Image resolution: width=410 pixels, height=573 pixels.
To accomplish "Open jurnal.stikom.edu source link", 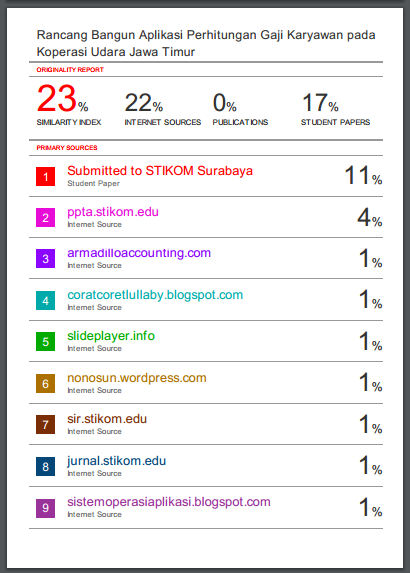I will [117, 461].
